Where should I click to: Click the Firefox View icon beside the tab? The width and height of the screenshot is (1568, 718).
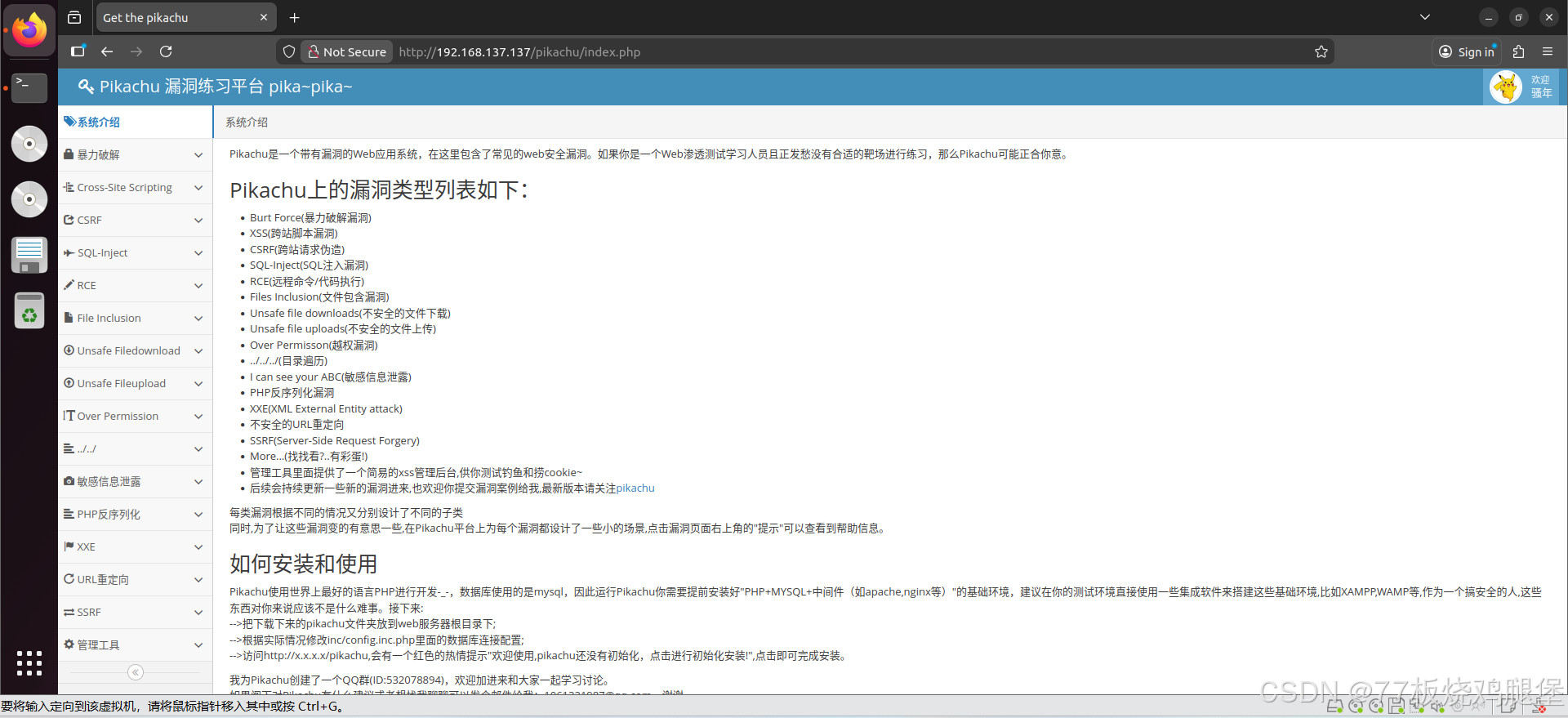pyautogui.click(x=74, y=17)
